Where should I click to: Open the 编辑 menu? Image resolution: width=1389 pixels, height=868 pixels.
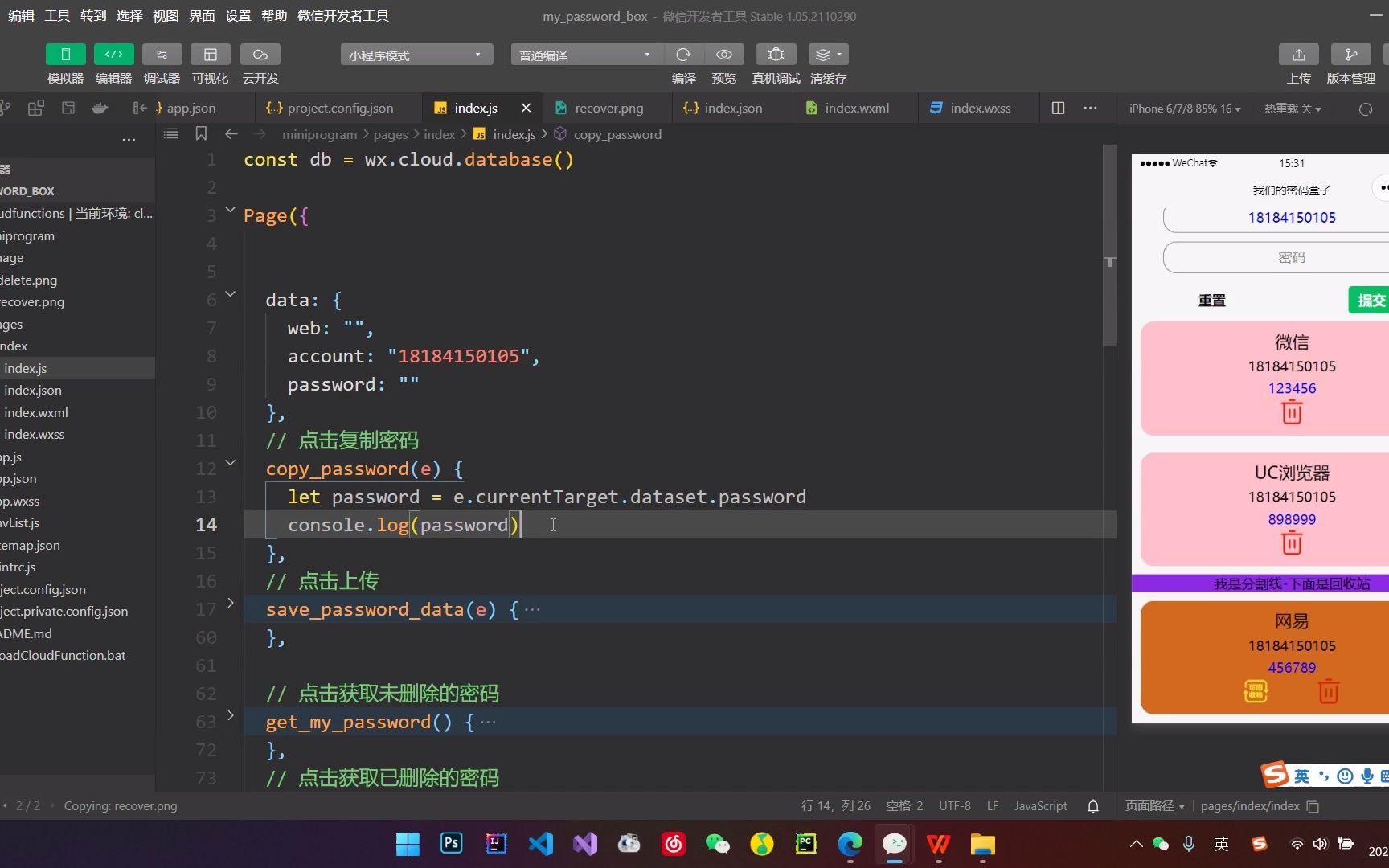coord(22,16)
